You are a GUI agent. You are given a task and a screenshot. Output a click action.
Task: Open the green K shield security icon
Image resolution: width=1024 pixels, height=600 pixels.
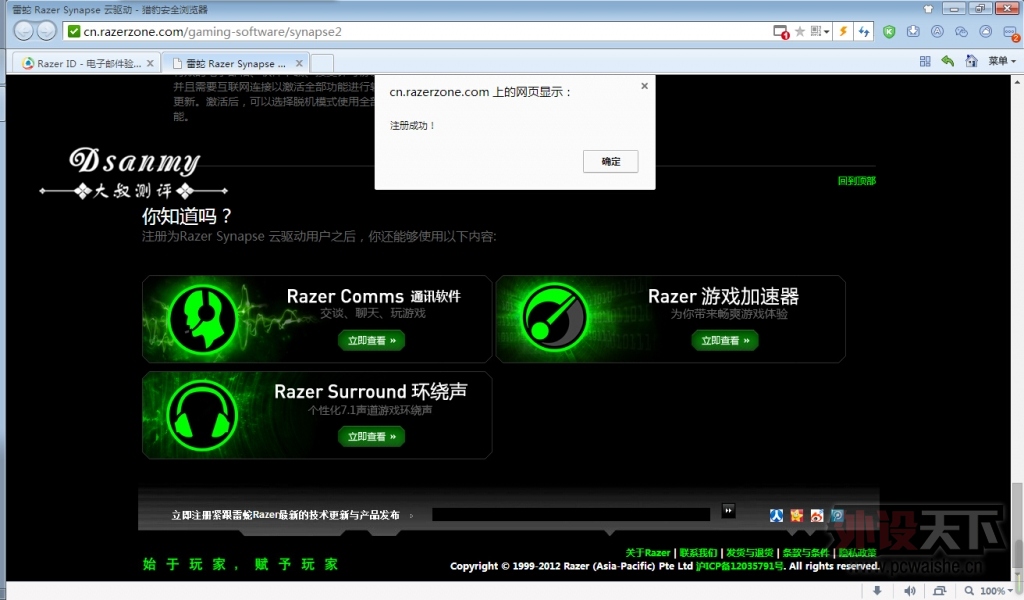[889, 31]
